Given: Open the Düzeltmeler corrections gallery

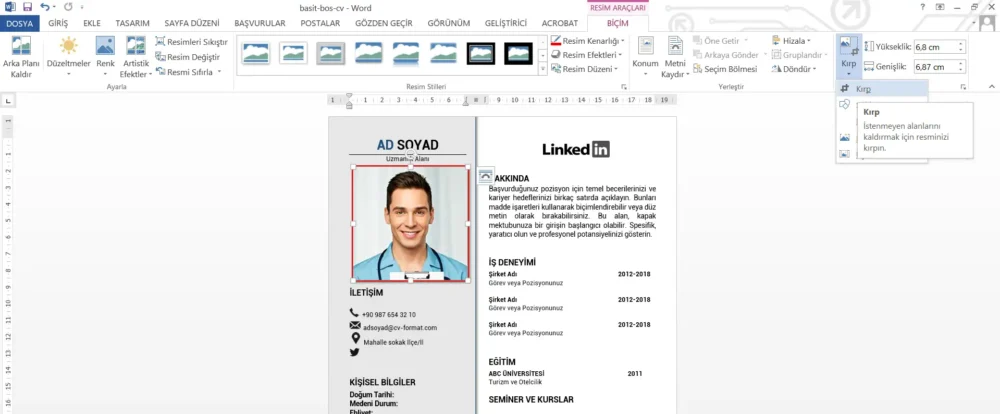Looking at the screenshot, I should pos(68,57).
